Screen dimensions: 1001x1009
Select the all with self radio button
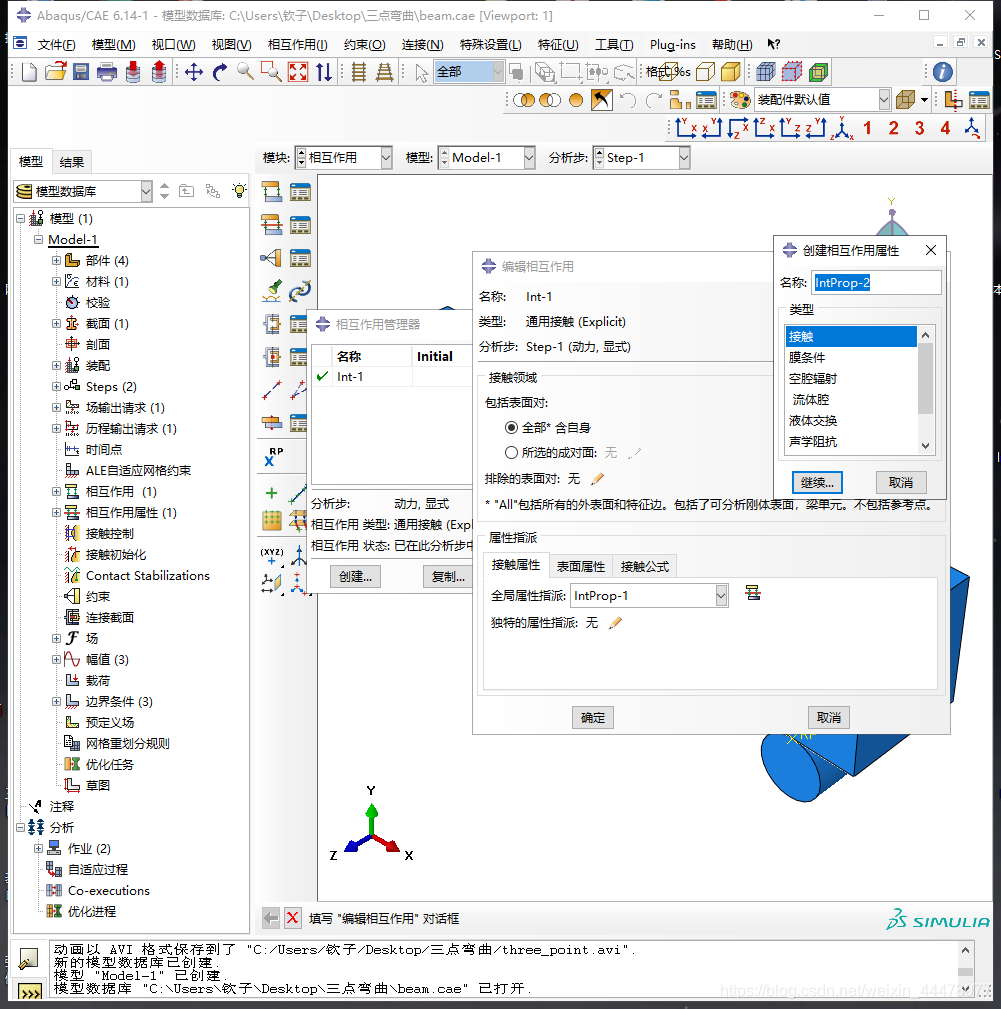pyautogui.click(x=511, y=428)
